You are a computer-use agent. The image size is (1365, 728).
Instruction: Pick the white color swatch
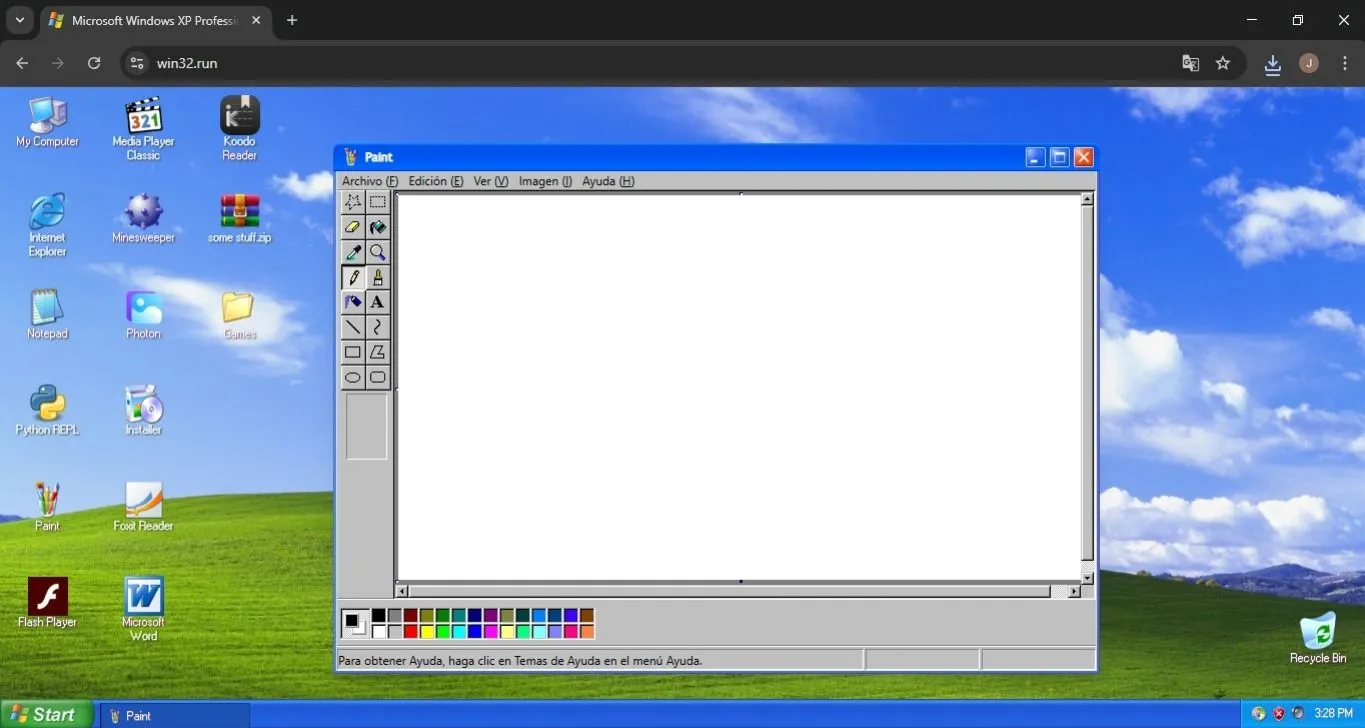pyautogui.click(x=379, y=631)
